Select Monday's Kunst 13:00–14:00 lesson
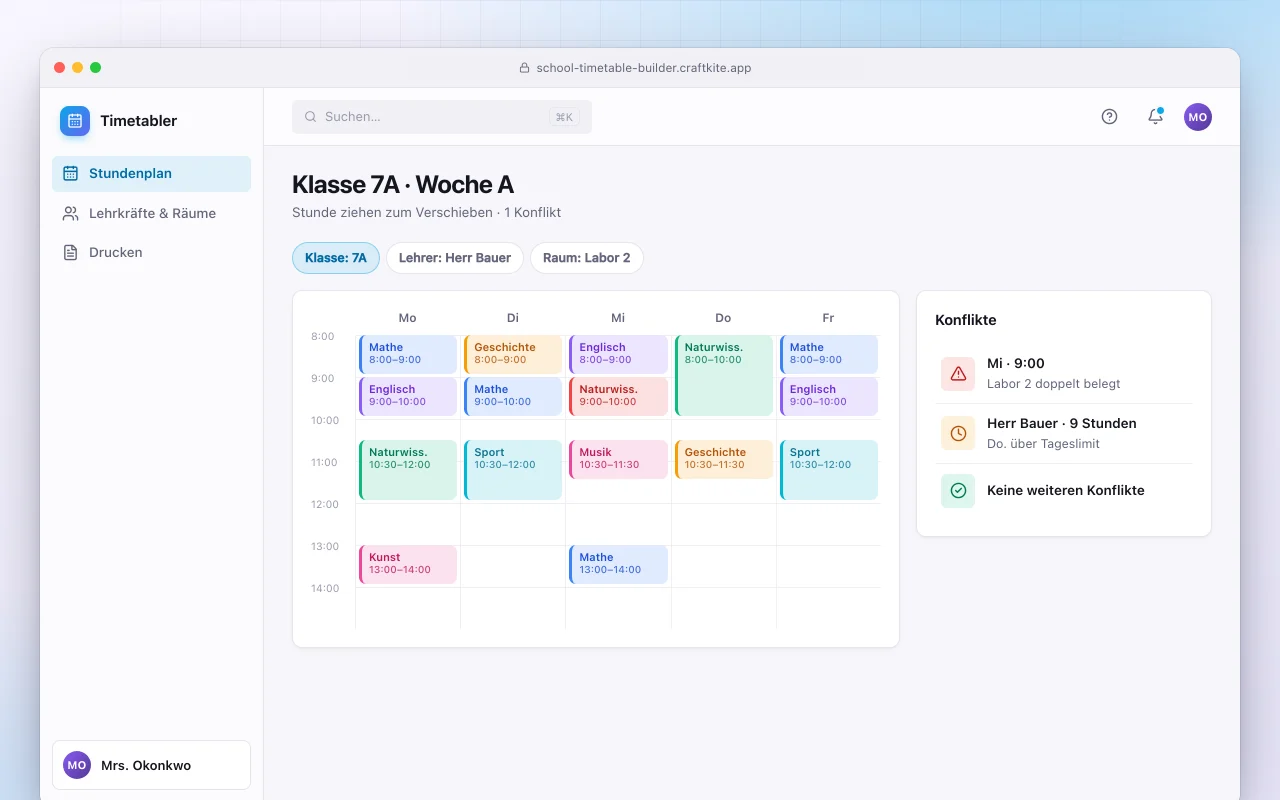1280x800 pixels. 408,564
